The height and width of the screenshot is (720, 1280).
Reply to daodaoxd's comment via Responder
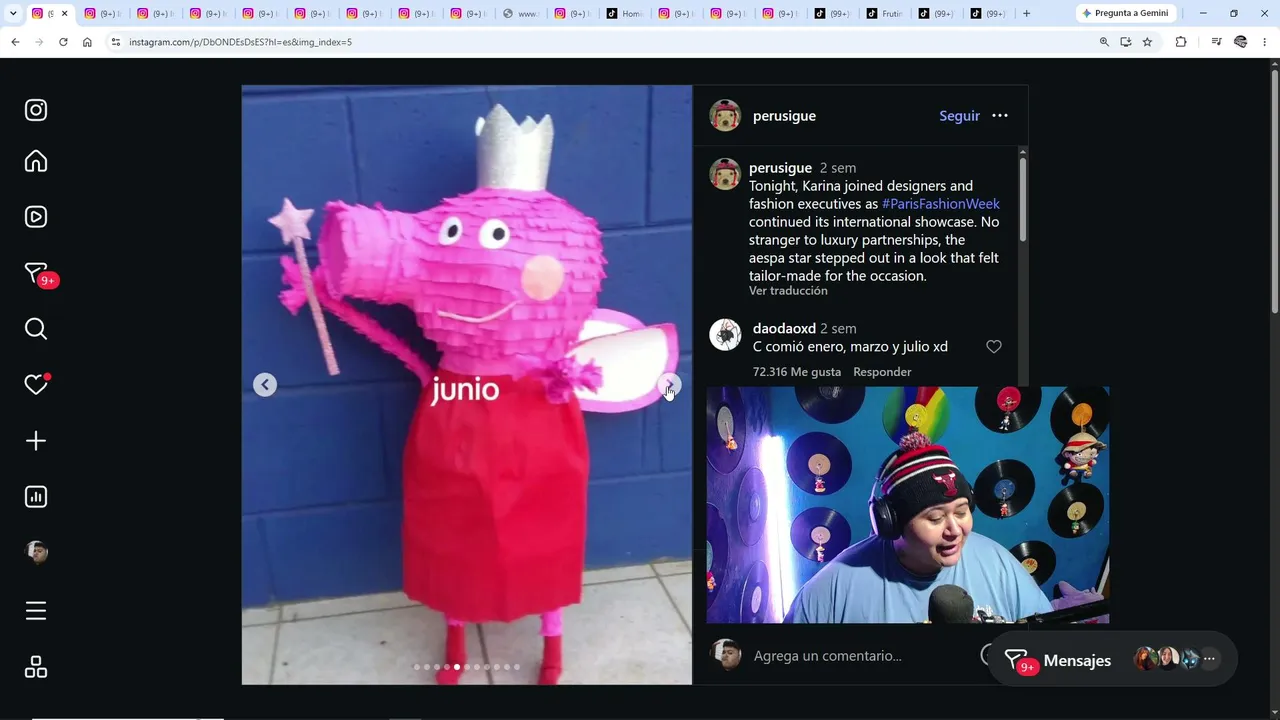[x=882, y=372]
